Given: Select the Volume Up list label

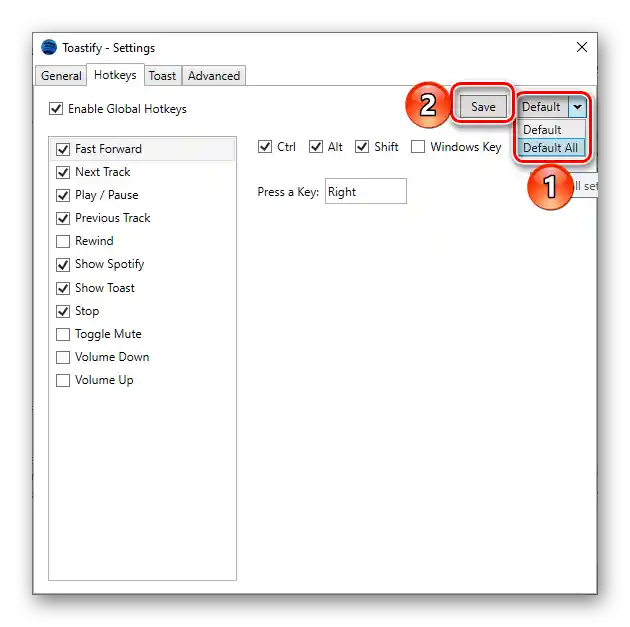Looking at the screenshot, I should point(104,380).
